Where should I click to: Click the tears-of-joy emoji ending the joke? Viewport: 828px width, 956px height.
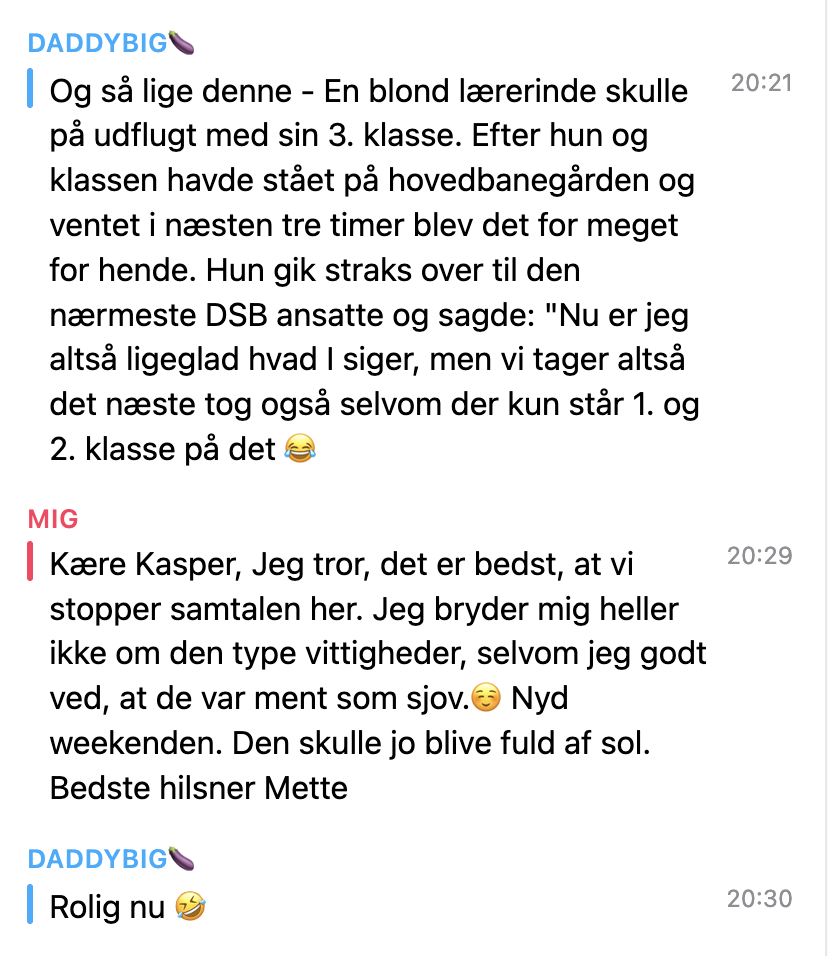click(298, 450)
